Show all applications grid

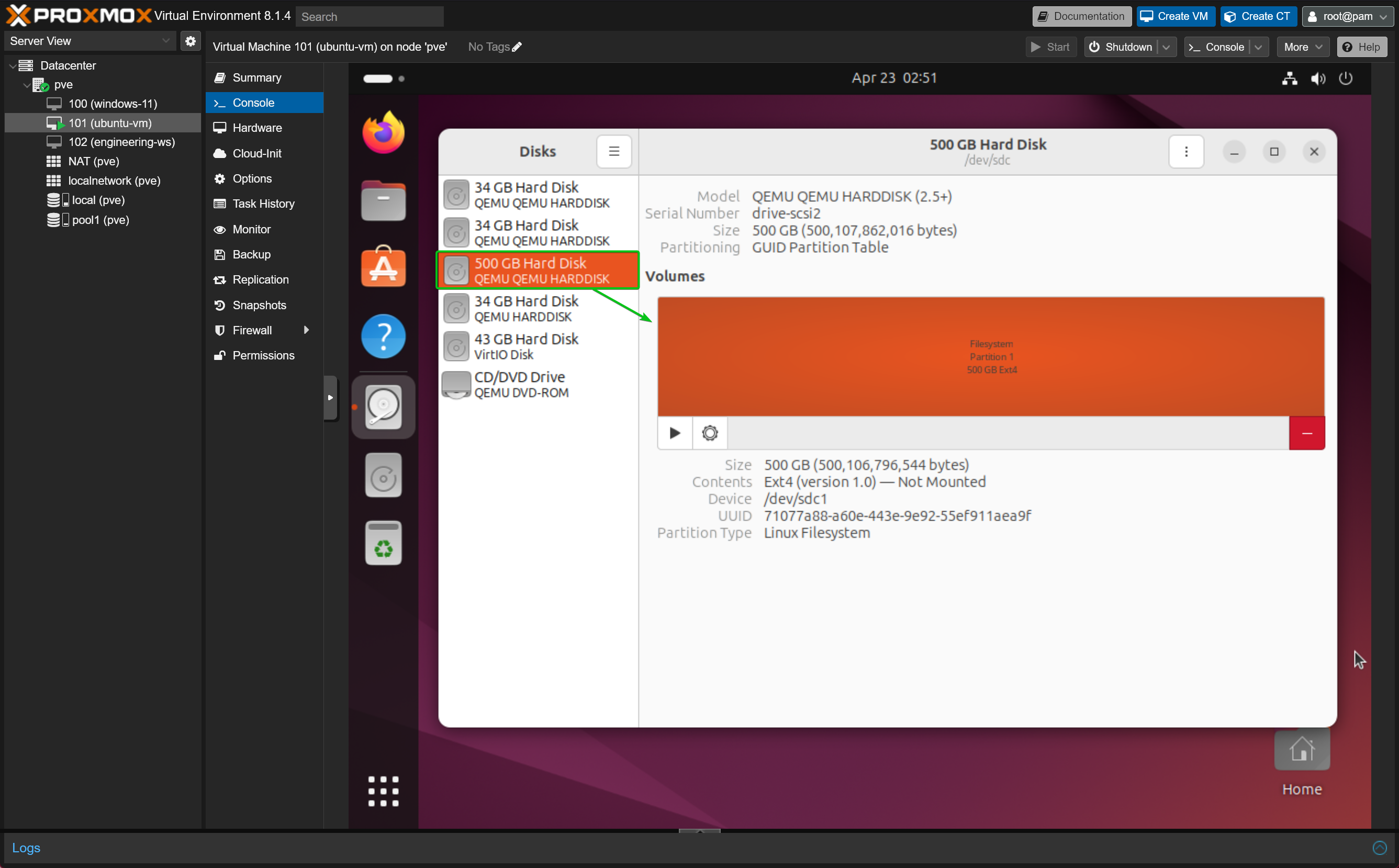(x=383, y=791)
